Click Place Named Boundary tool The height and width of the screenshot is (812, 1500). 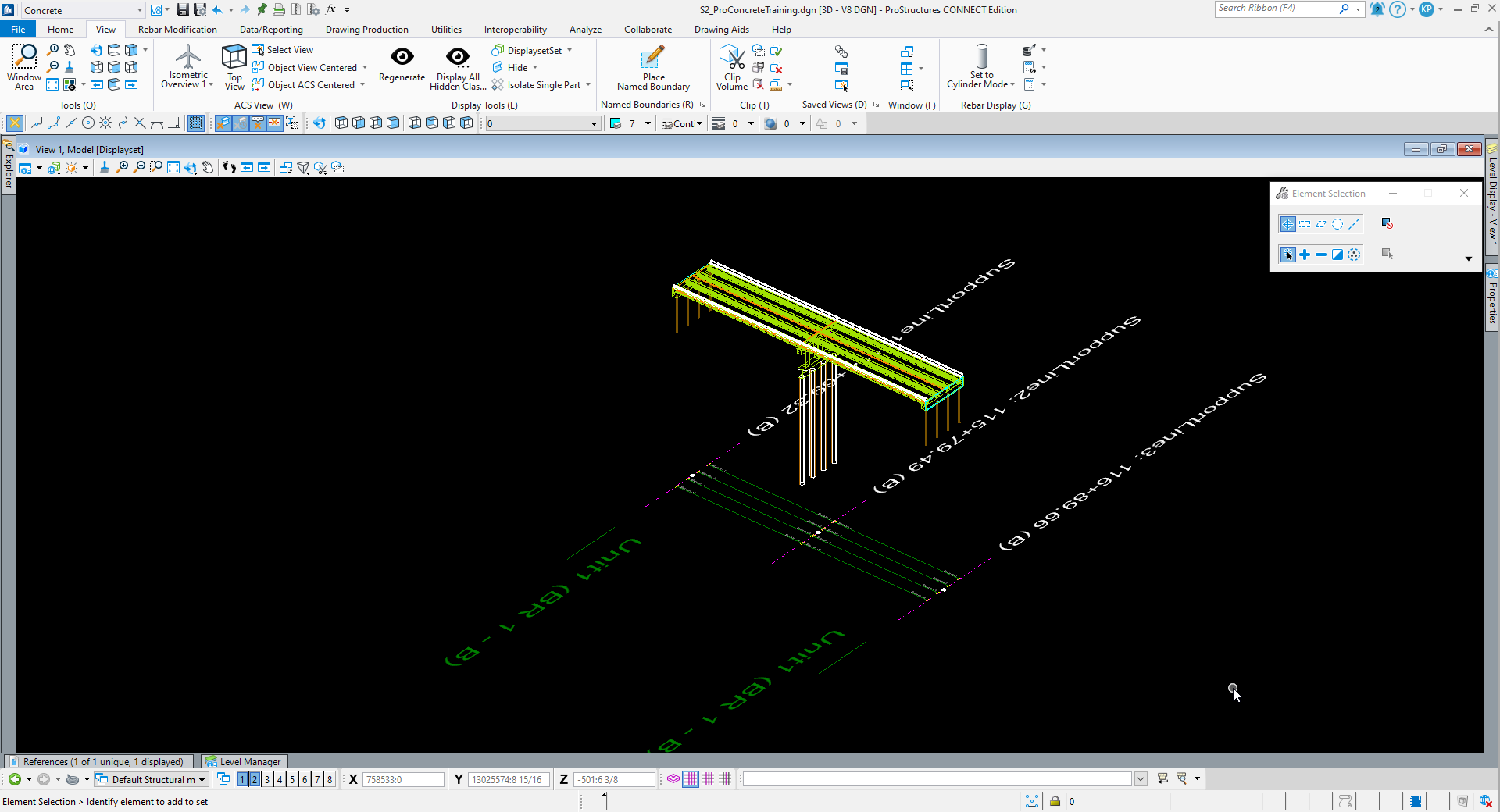coord(653,58)
